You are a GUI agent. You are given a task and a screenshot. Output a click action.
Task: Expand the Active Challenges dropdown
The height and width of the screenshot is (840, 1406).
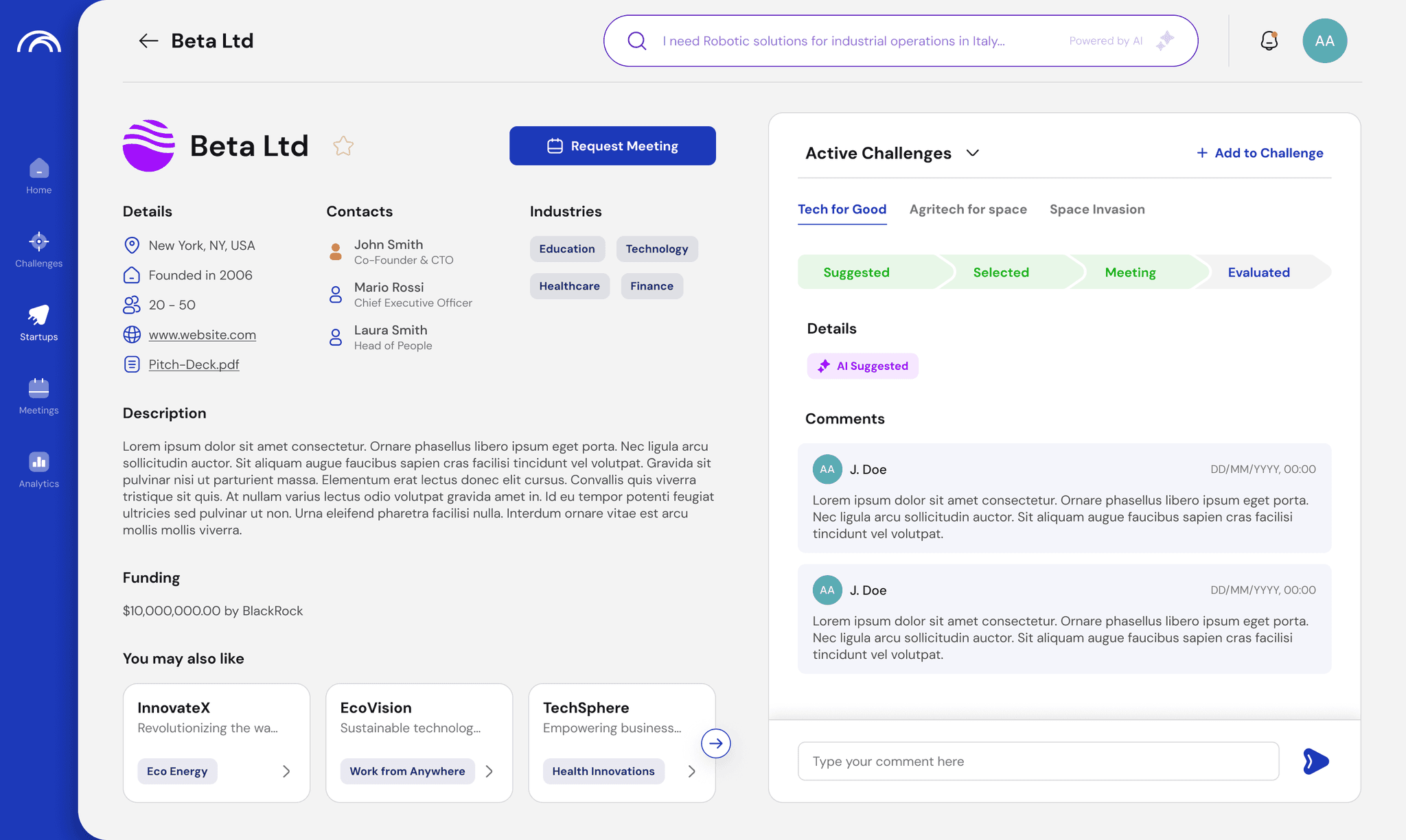(972, 153)
